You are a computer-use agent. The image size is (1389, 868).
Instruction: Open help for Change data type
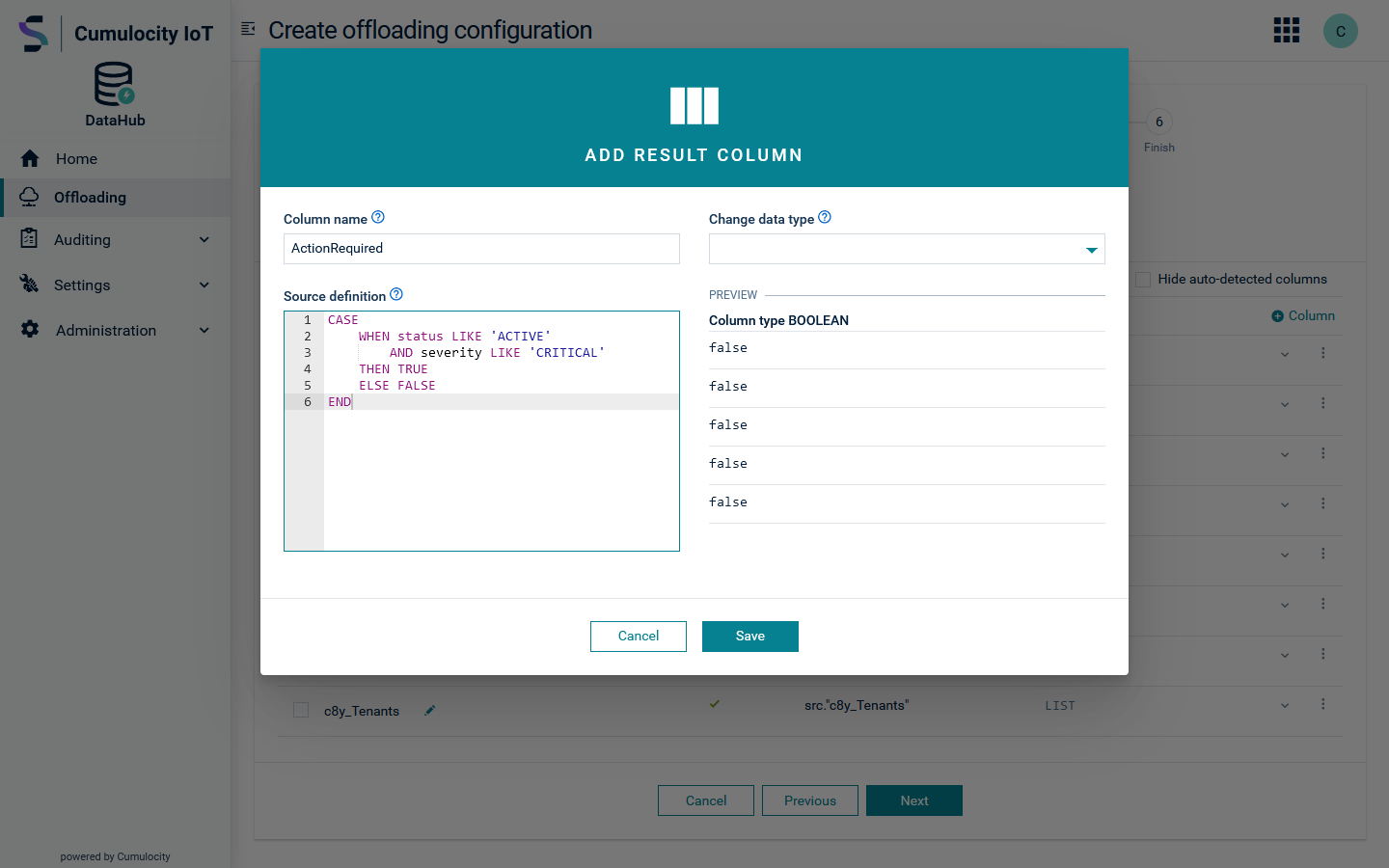[825, 217]
